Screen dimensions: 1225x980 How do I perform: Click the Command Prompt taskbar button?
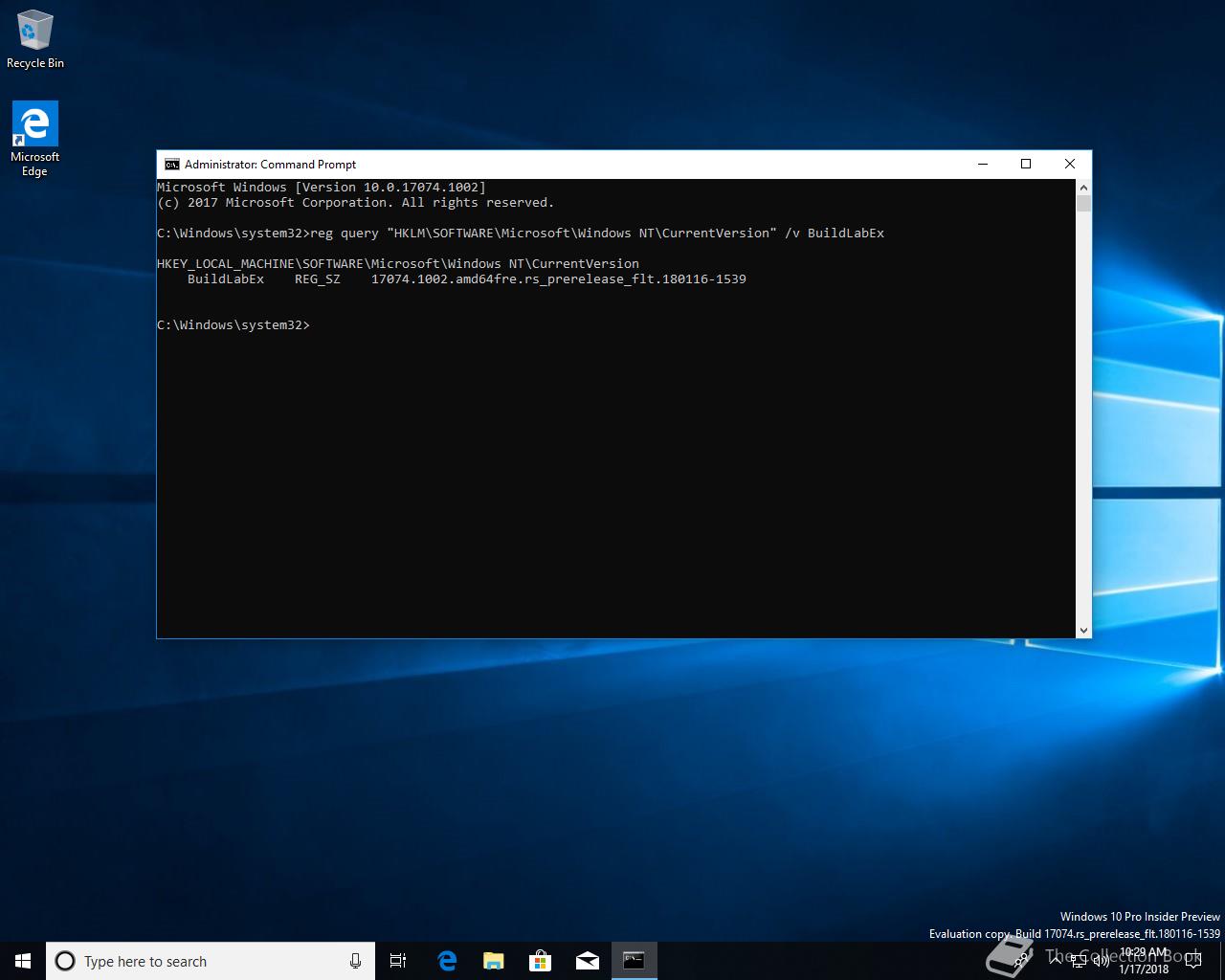(634, 961)
